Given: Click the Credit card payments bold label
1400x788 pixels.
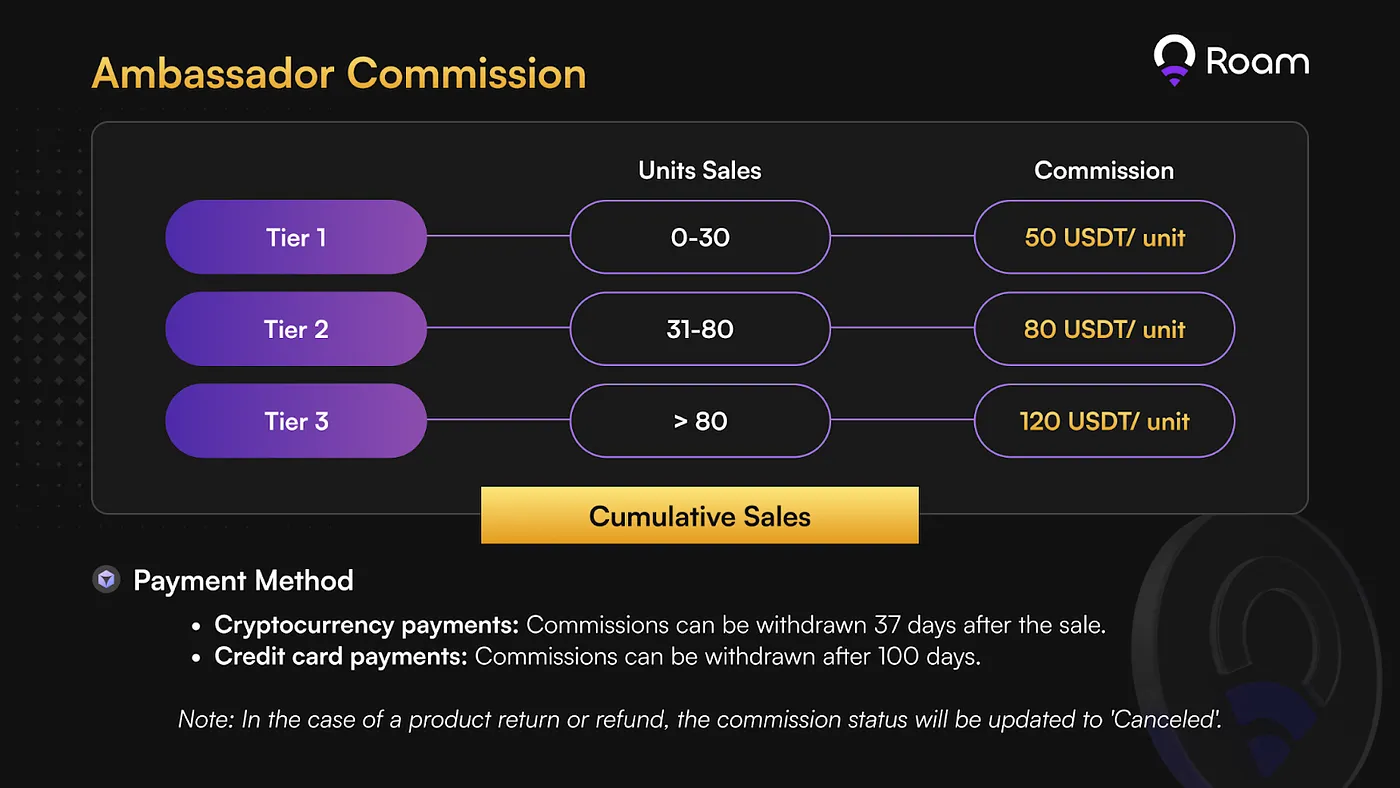Looking at the screenshot, I should [341, 657].
